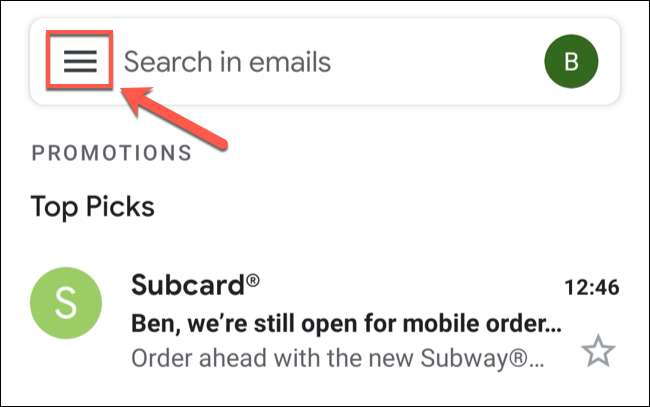Open the "Ben, we're still open" subject line
Viewport: 650px width, 407px height.
(x=346, y=325)
